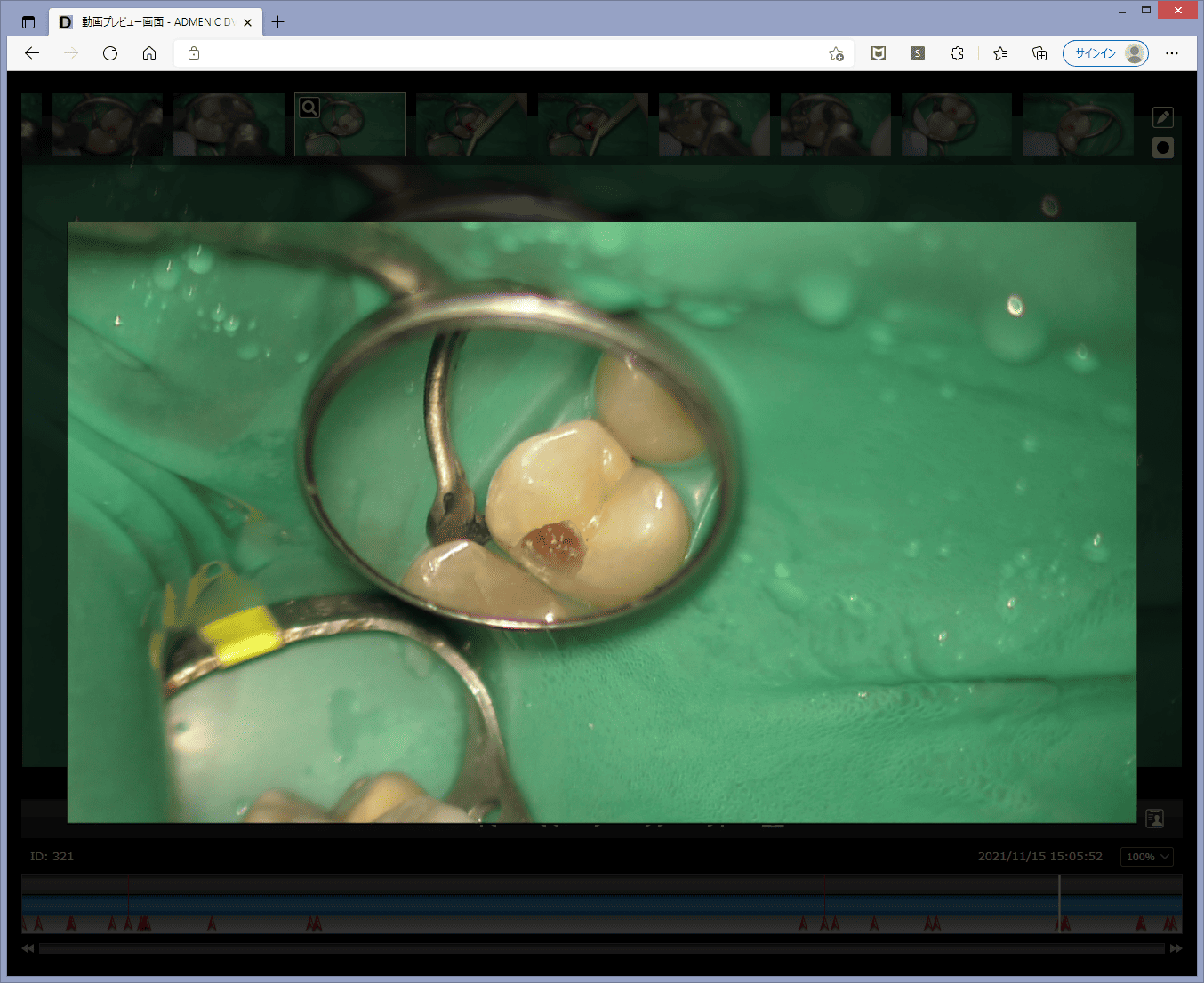Click the black circle record icon
Viewport: 1204px width, 983px height.
pos(1162,148)
